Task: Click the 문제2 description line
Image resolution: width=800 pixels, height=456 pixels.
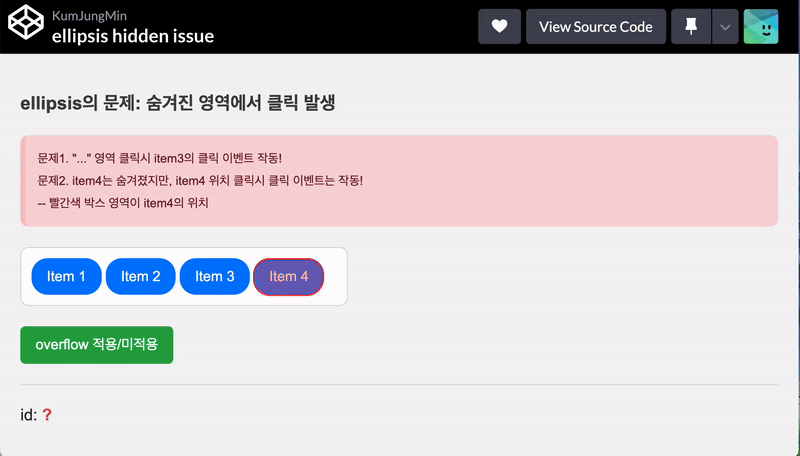Action: [x=201, y=181]
